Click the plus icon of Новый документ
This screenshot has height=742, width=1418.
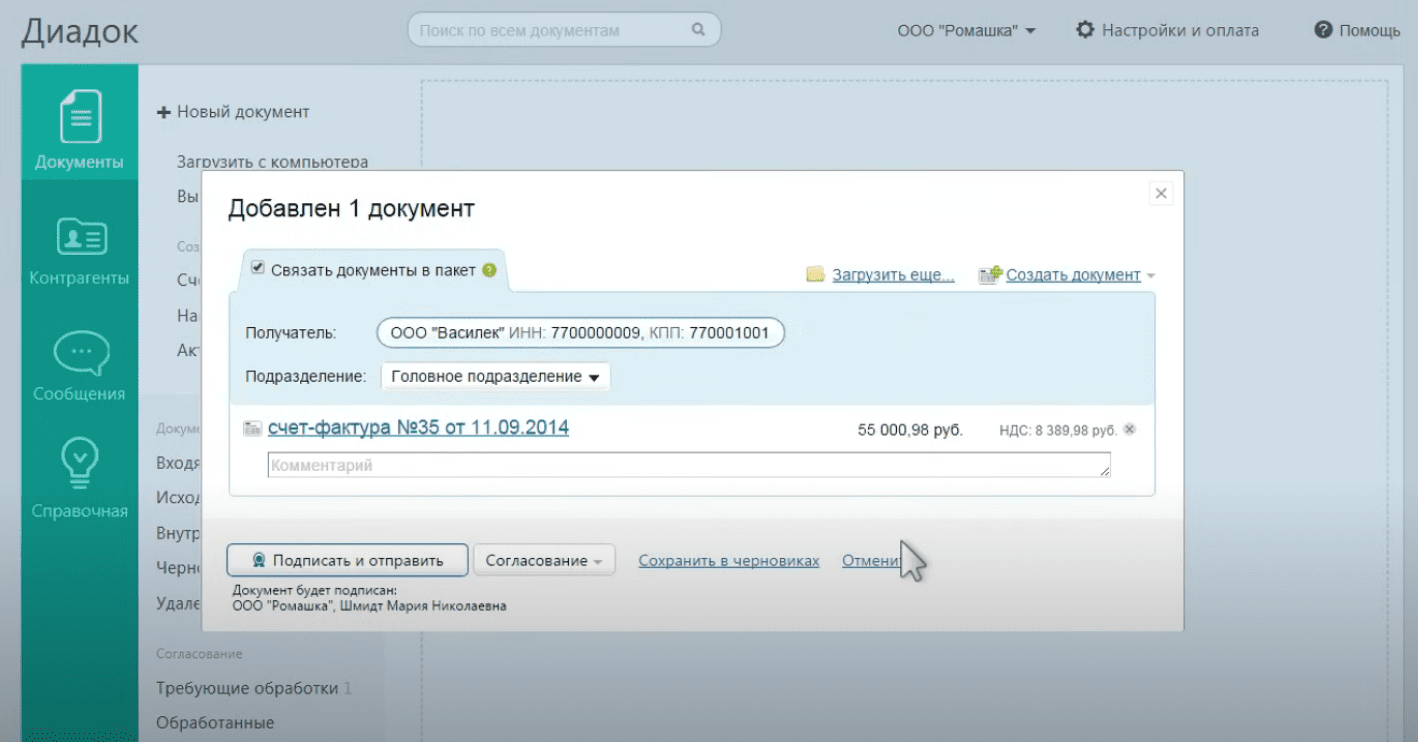(x=165, y=112)
